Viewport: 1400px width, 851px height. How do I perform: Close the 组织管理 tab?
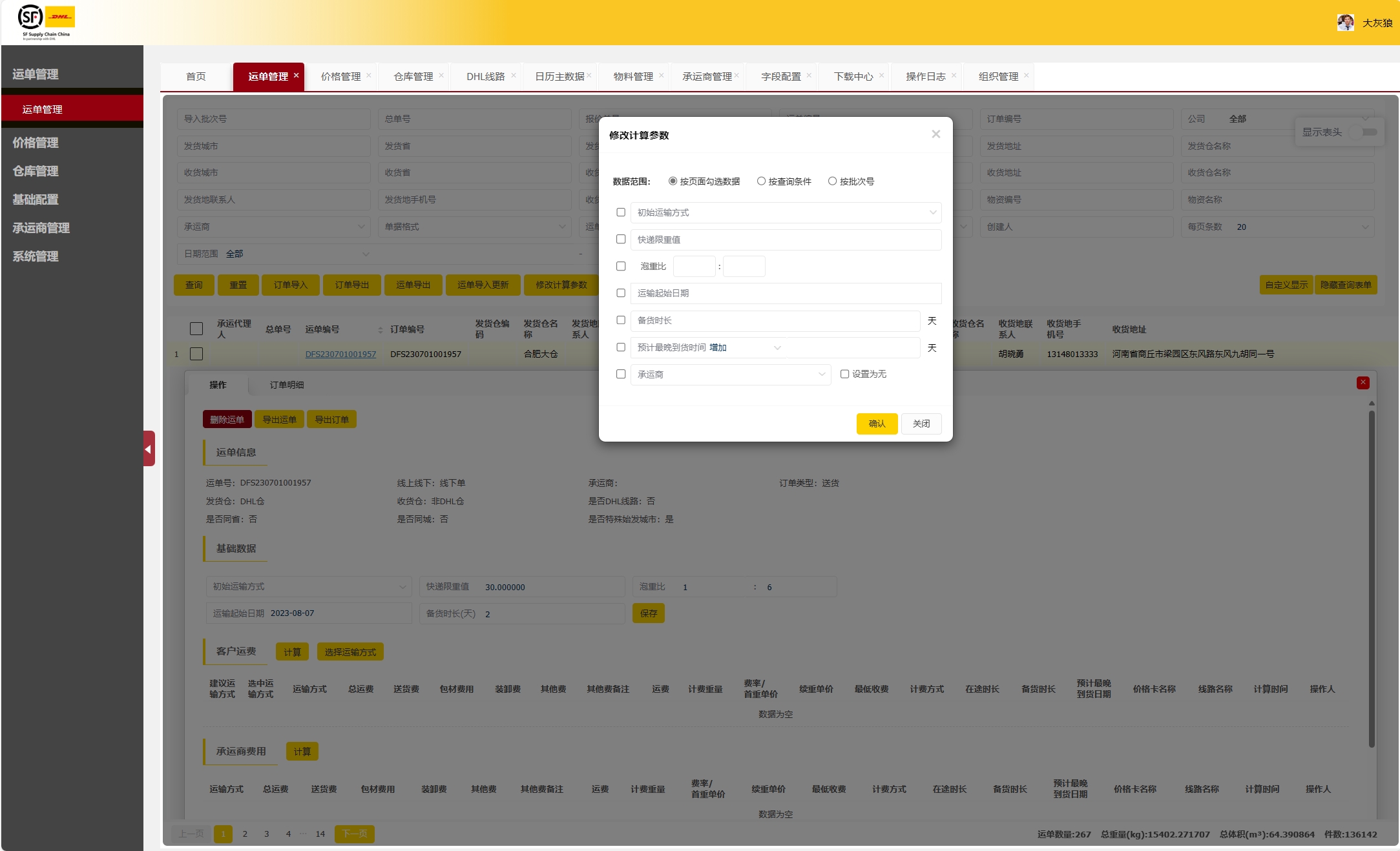1026,76
